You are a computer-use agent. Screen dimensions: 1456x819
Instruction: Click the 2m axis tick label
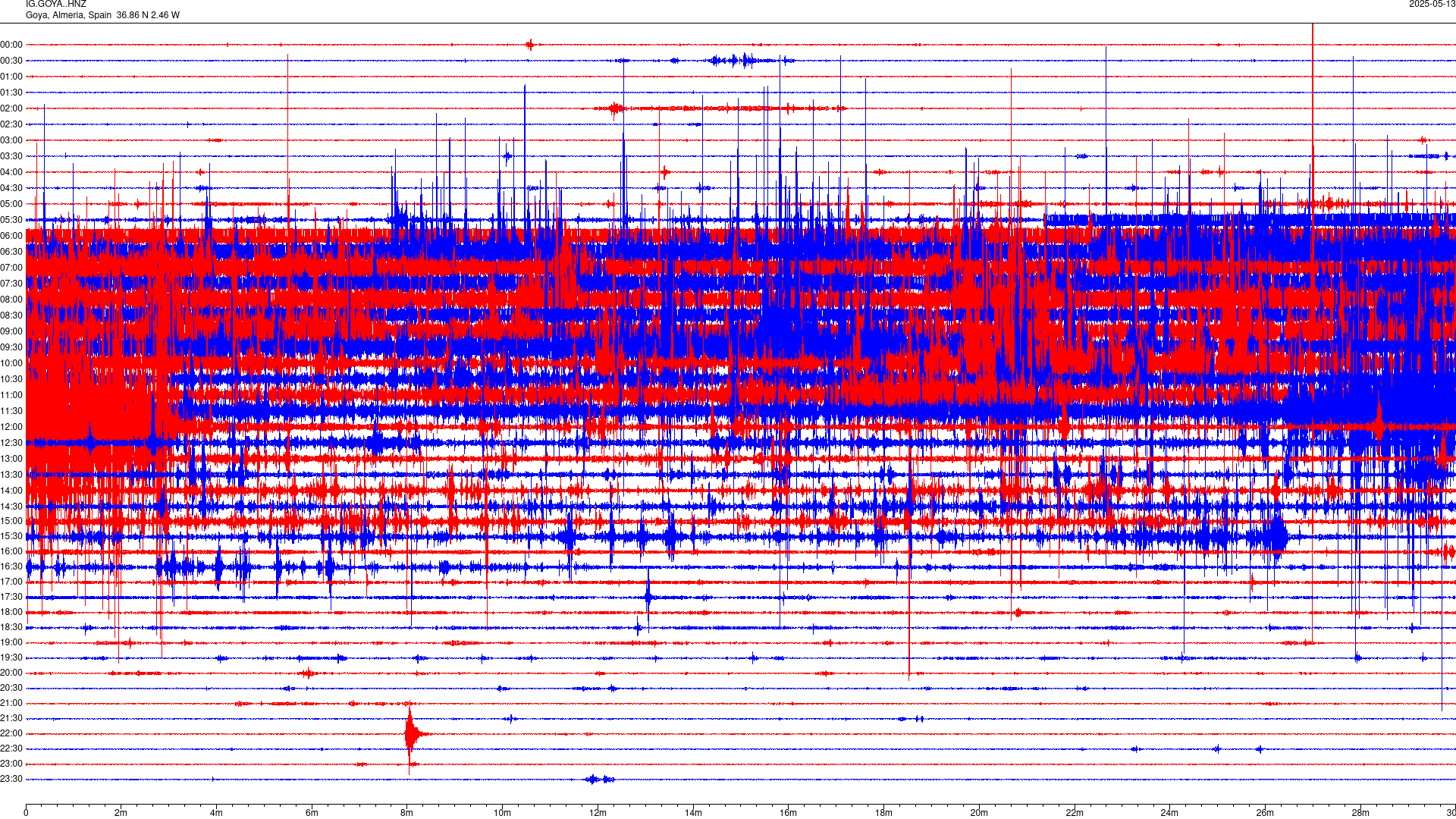(x=121, y=813)
